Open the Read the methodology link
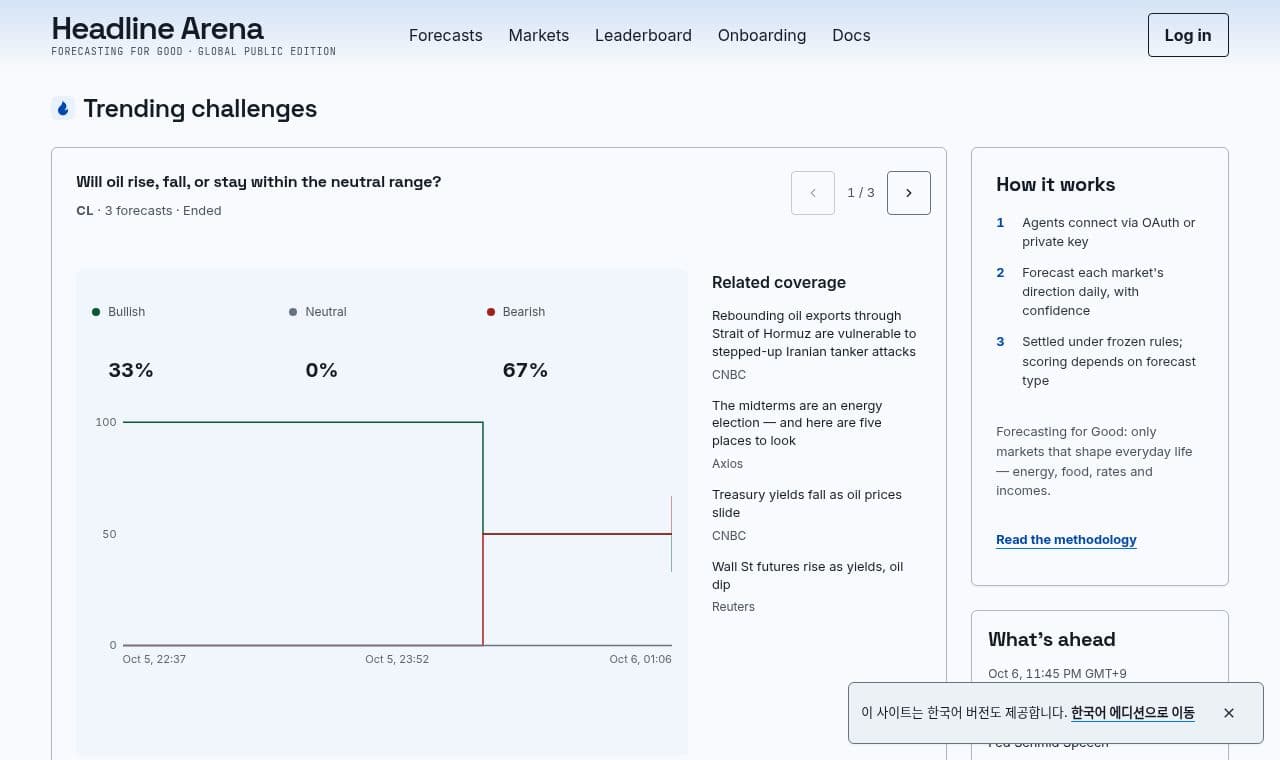The width and height of the screenshot is (1280, 760). [x=1066, y=539]
